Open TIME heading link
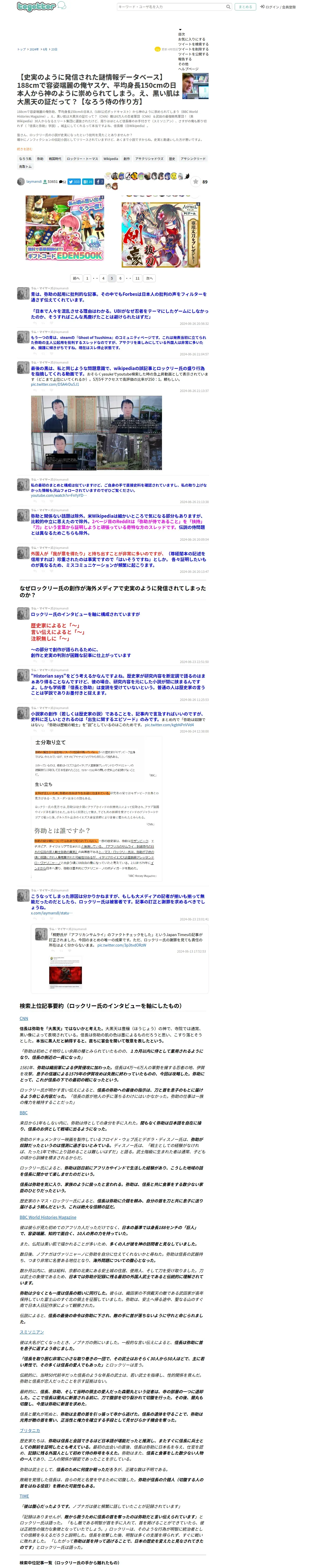The width and height of the screenshot is (314, 1568). 24,1496
